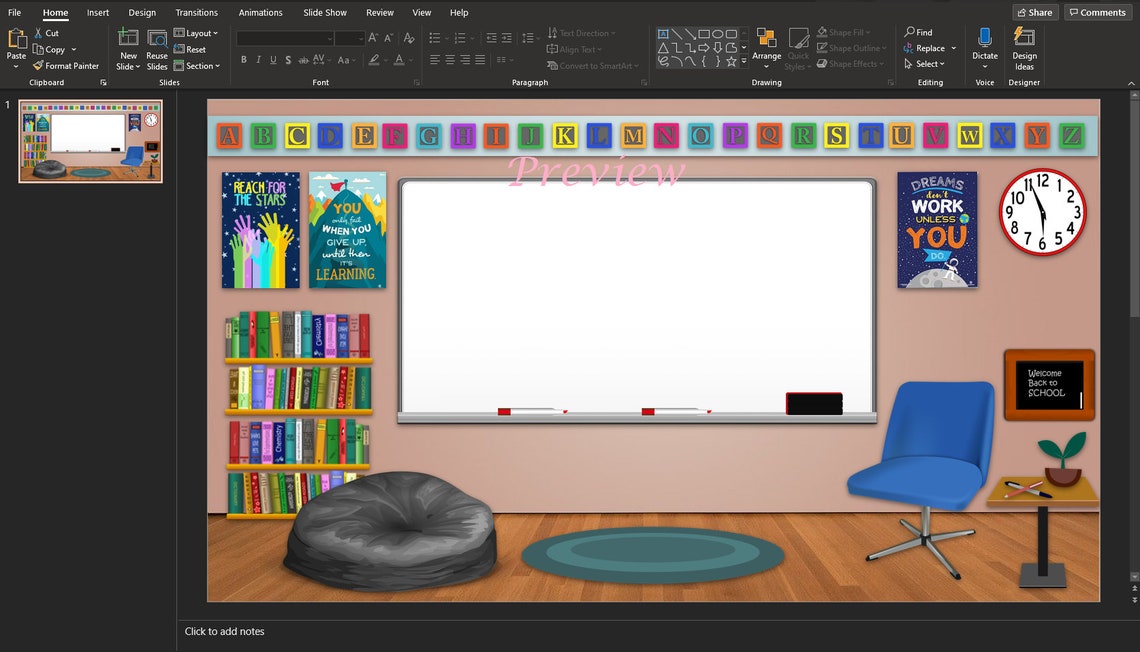Pick font color with the A swatch

399,60
